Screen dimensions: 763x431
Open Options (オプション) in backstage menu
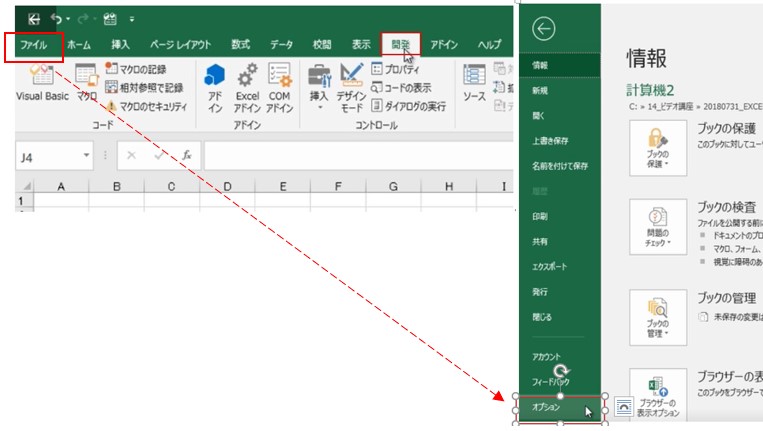(560, 409)
